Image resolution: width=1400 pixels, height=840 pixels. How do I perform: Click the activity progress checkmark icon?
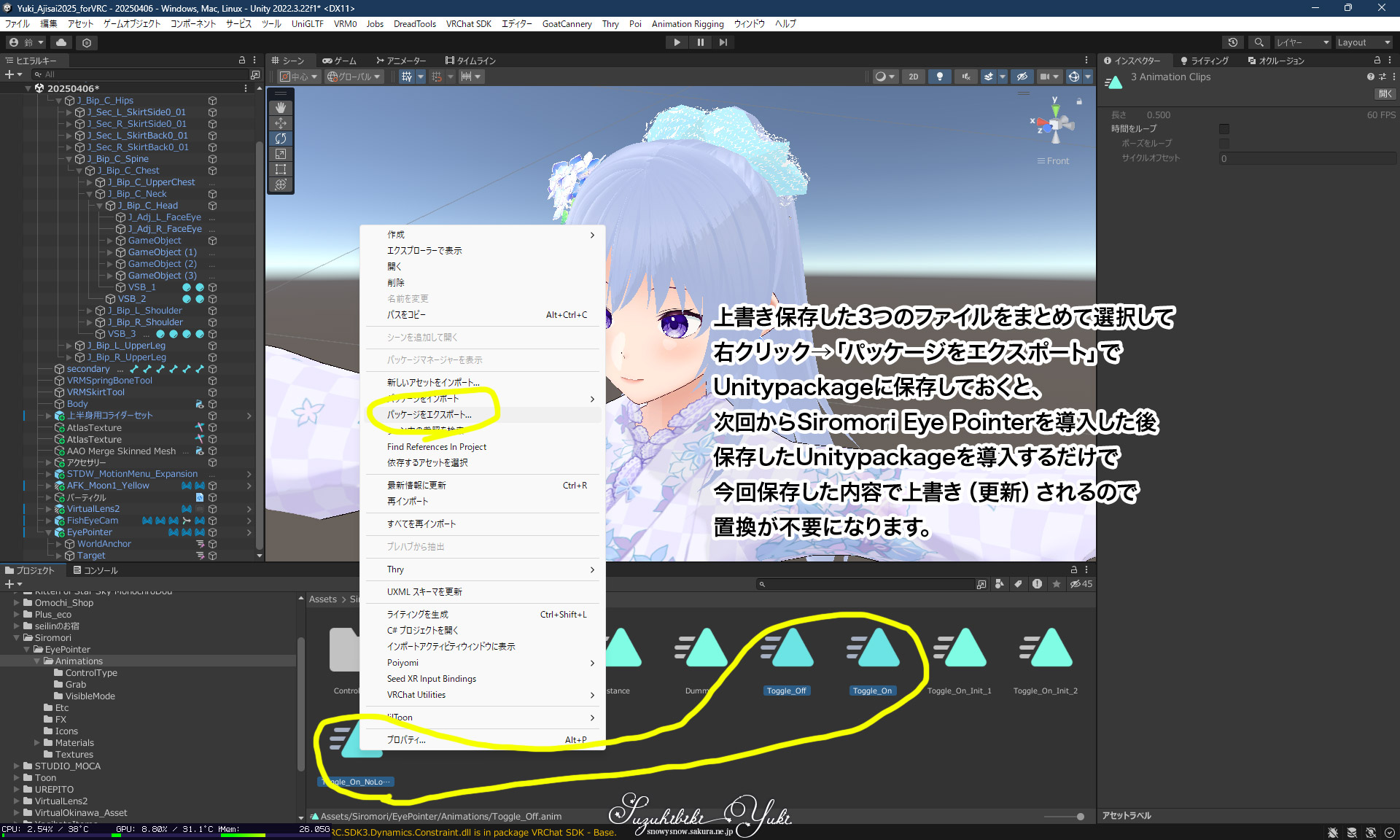[x=1390, y=832]
